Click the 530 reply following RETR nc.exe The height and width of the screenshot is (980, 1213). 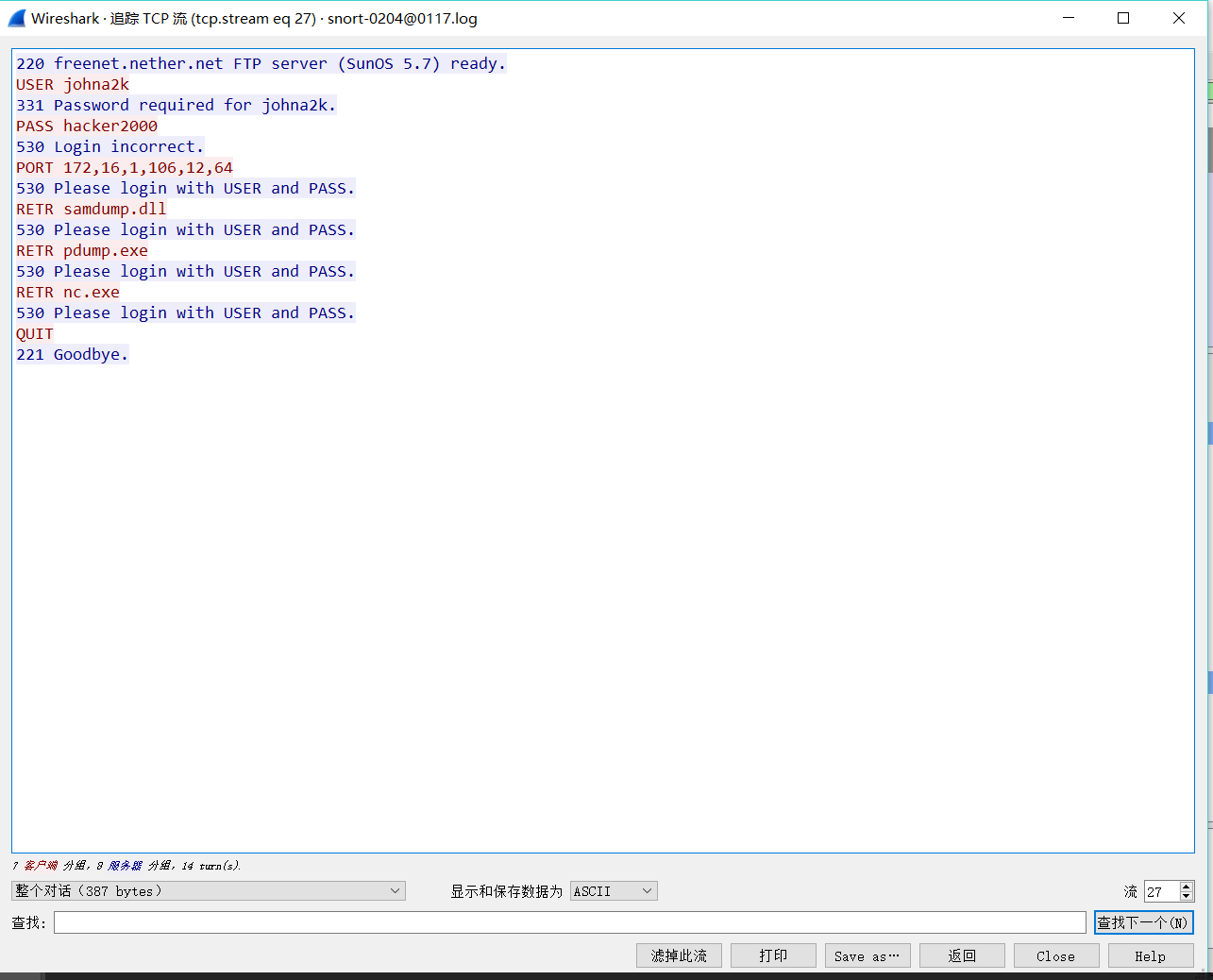click(185, 313)
